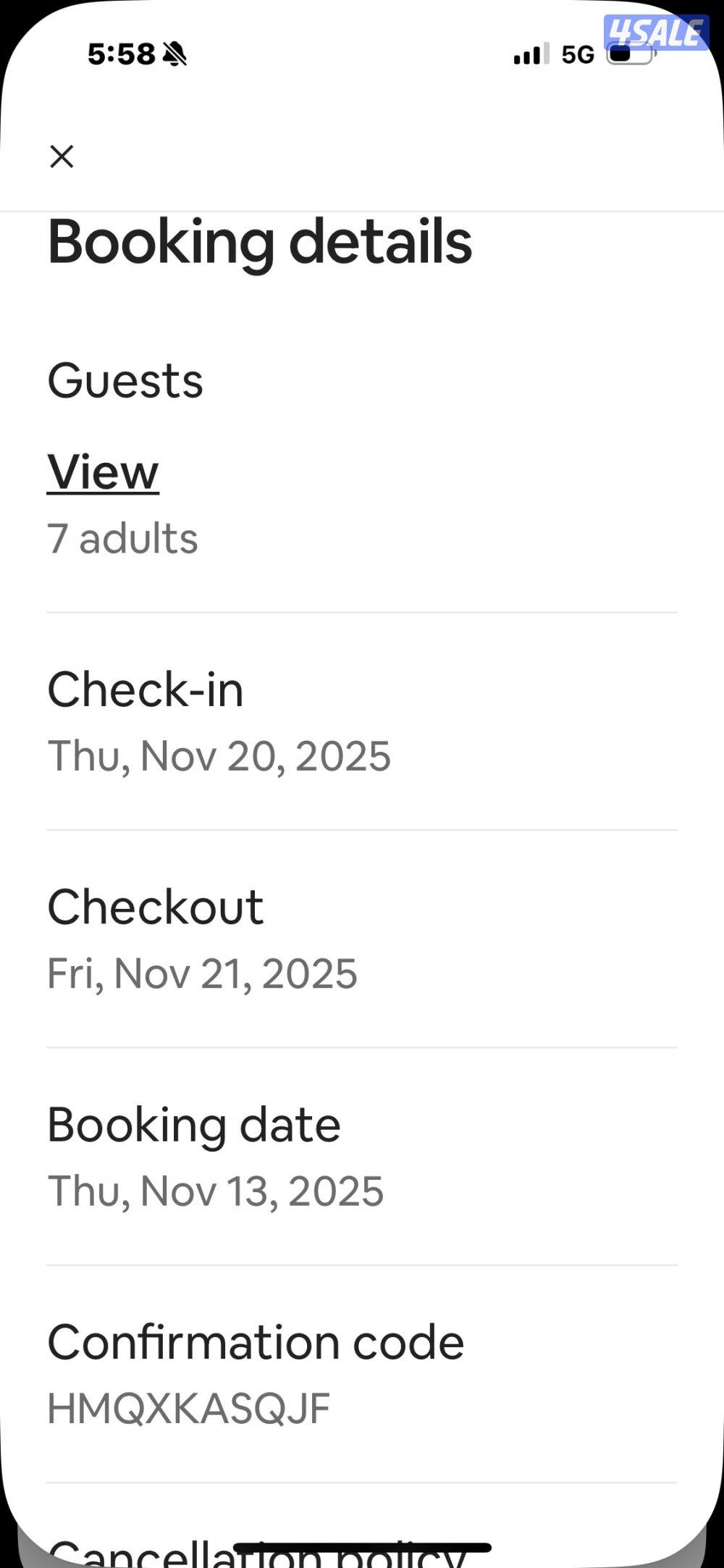Open the View guests link
The width and height of the screenshot is (724, 1568).
(103, 472)
